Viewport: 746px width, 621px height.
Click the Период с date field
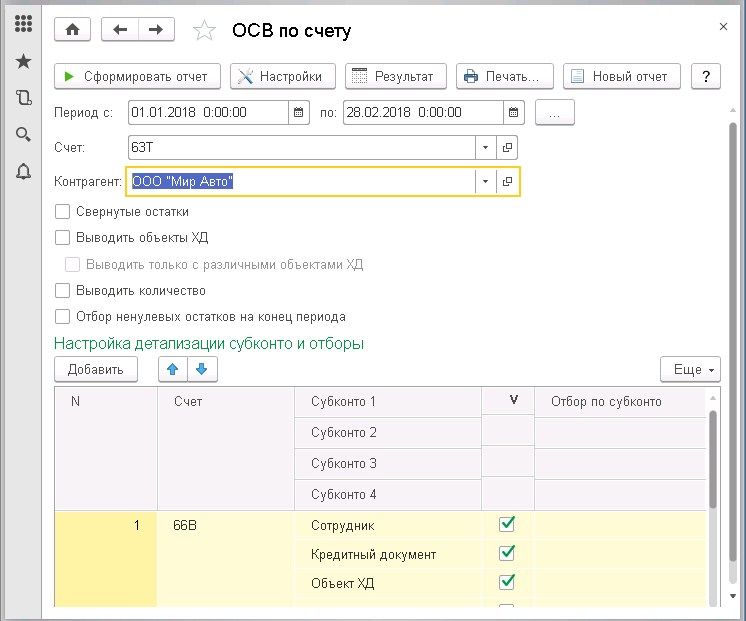(208, 112)
